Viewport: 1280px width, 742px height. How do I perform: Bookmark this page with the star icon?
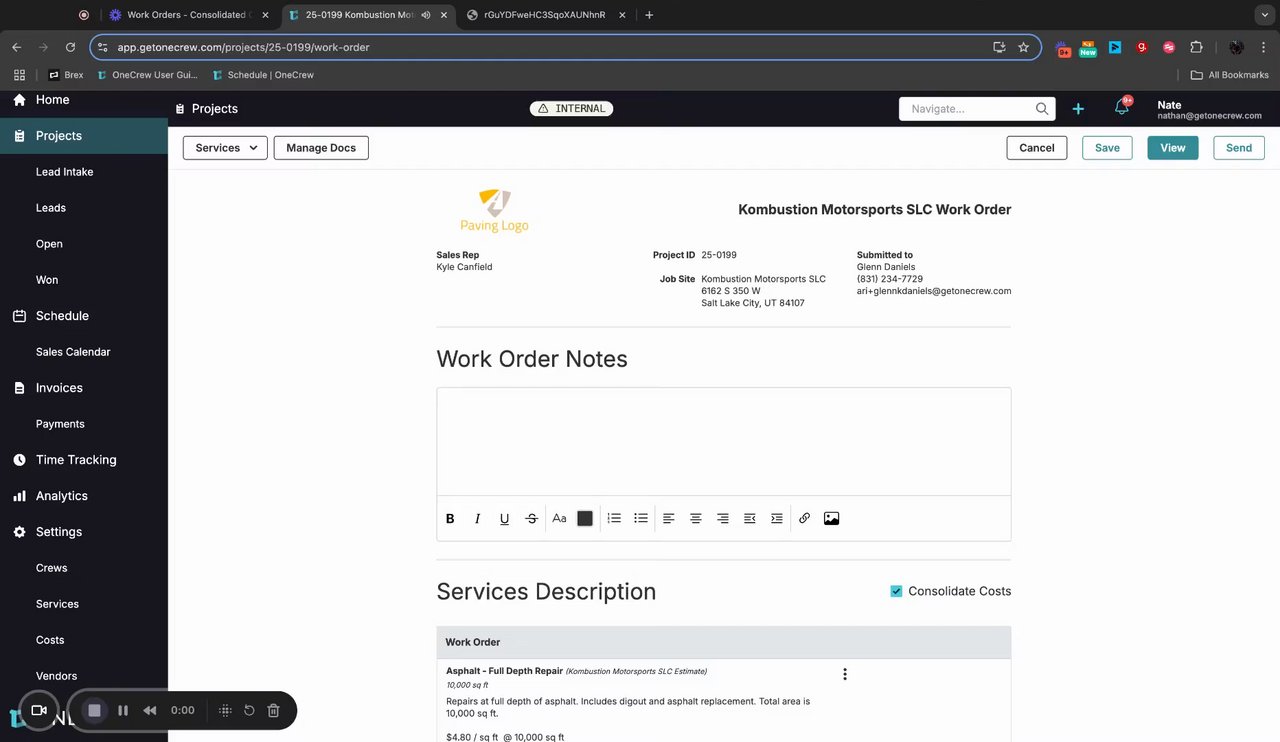1023,47
